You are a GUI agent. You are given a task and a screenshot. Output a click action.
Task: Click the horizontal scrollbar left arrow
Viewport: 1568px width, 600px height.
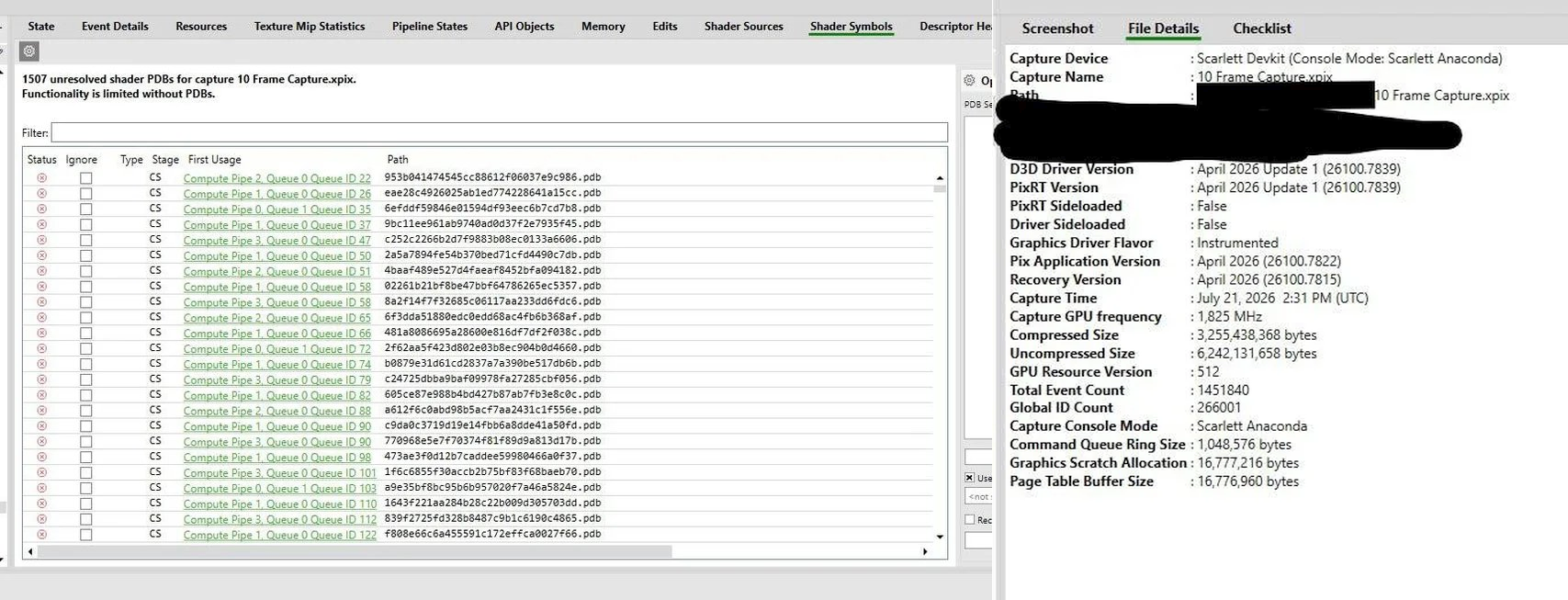tap(30, 551)
